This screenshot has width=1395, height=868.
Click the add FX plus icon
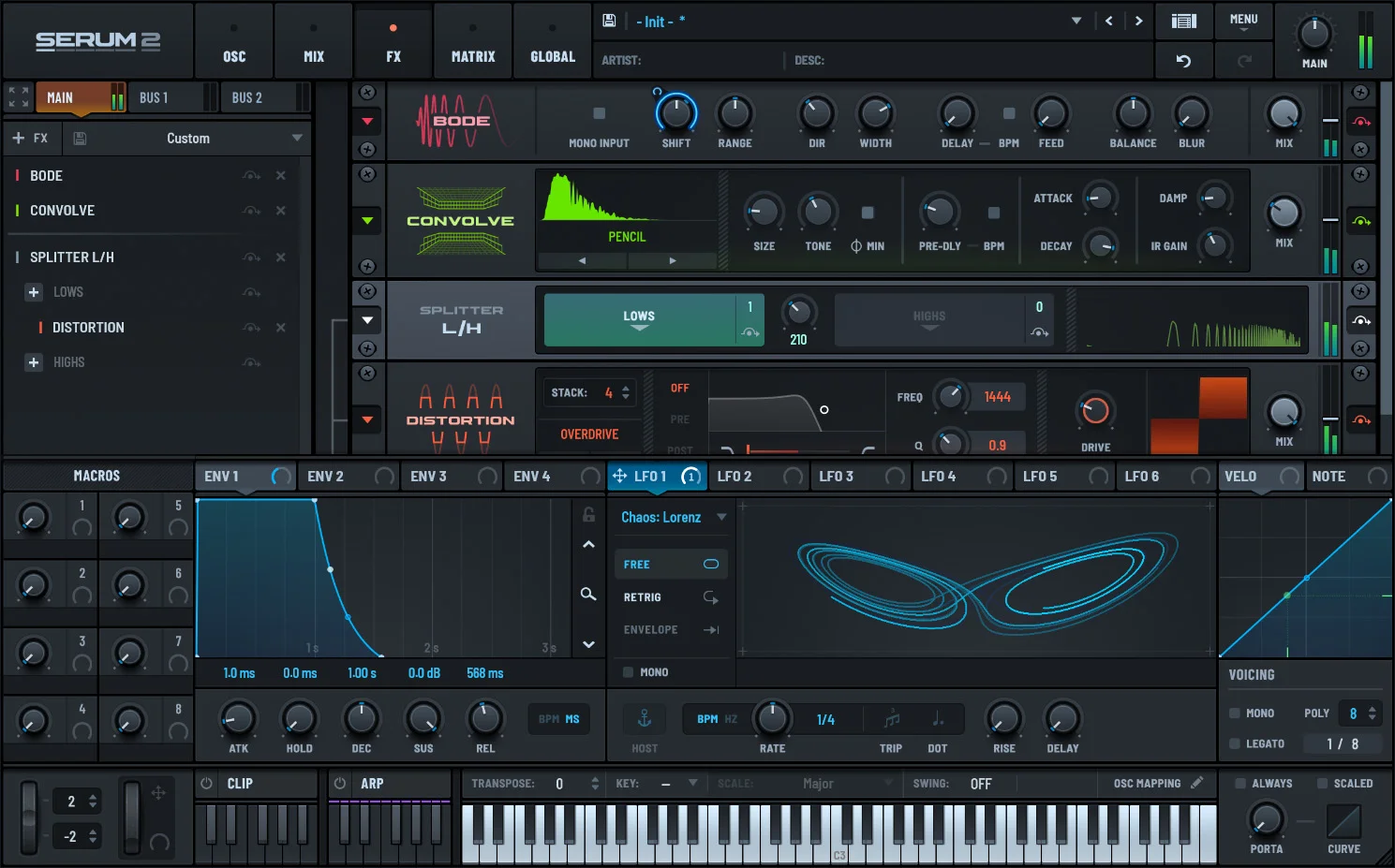click(19, 138)
